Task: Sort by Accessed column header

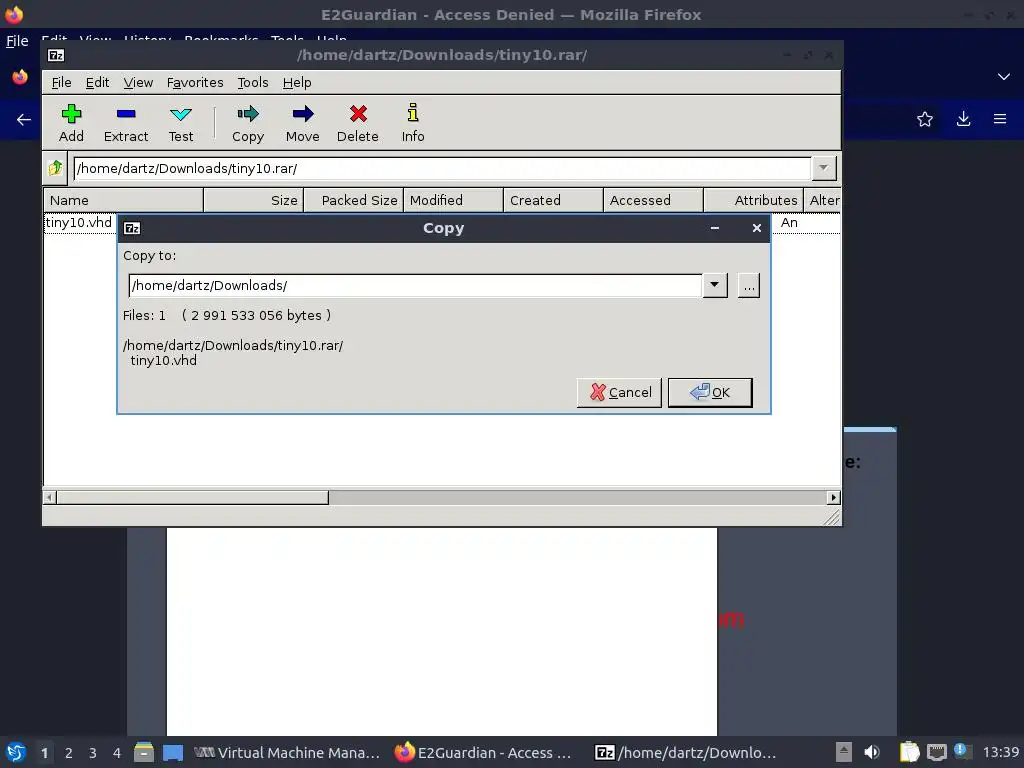Action: point(653,200)
